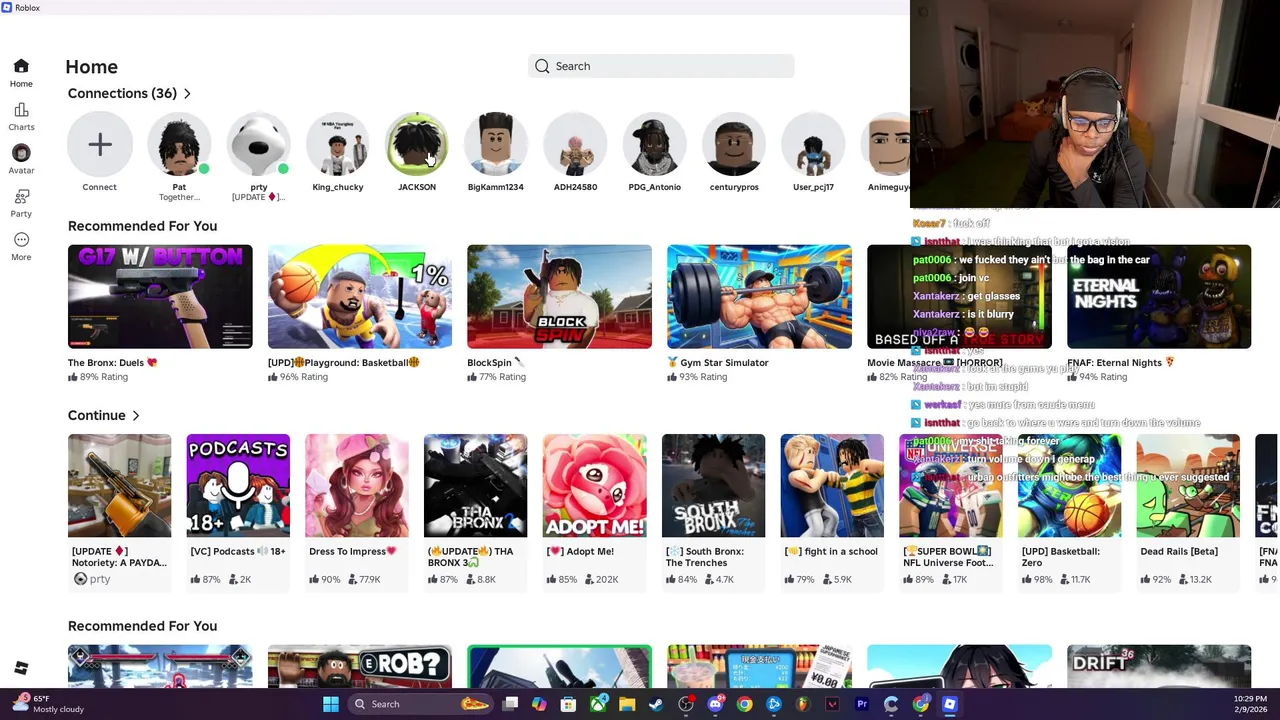Open the Continue heading link
1280x720 pixels.
click(97, 415)
